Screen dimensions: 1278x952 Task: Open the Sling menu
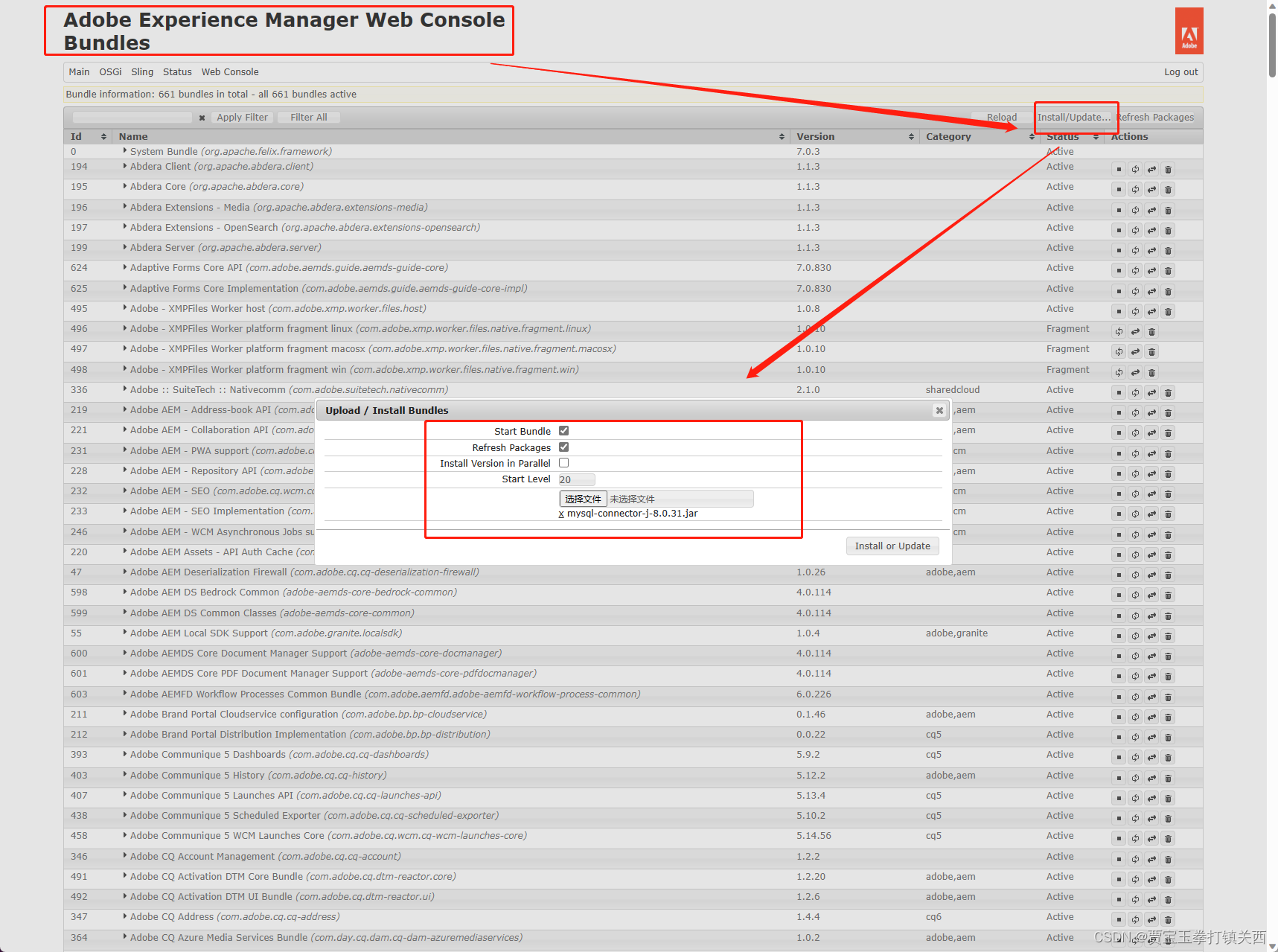(x=142, y=72)
